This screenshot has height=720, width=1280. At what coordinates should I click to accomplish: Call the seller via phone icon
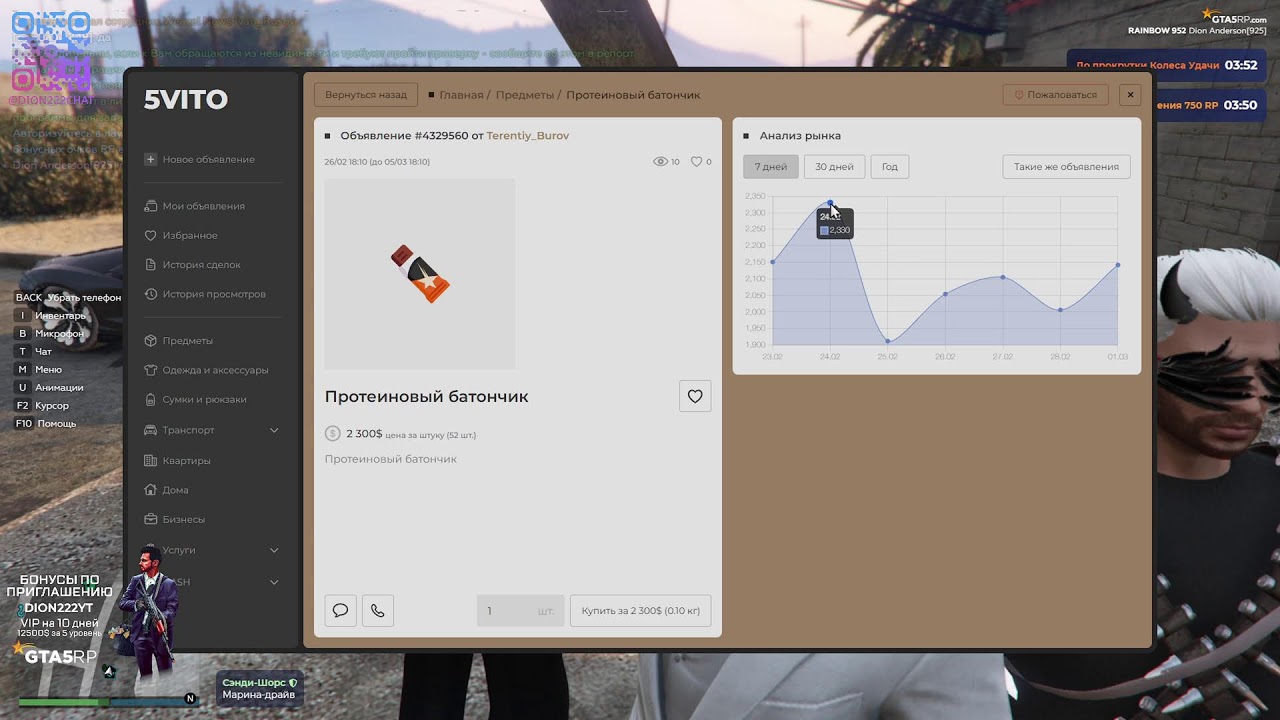[377, 610]
